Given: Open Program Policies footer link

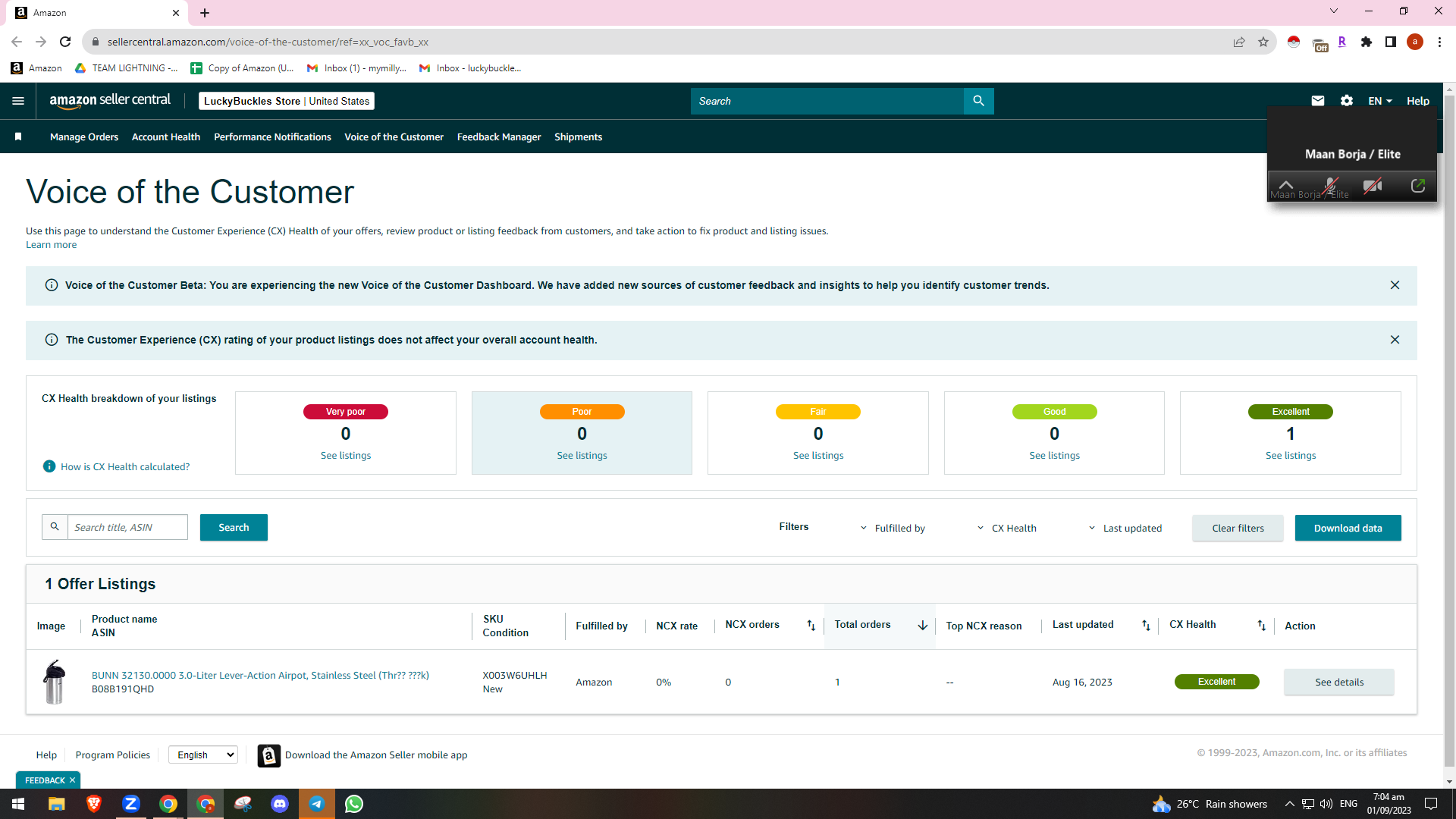Looking at the screenshot, I should coord(112,755).
